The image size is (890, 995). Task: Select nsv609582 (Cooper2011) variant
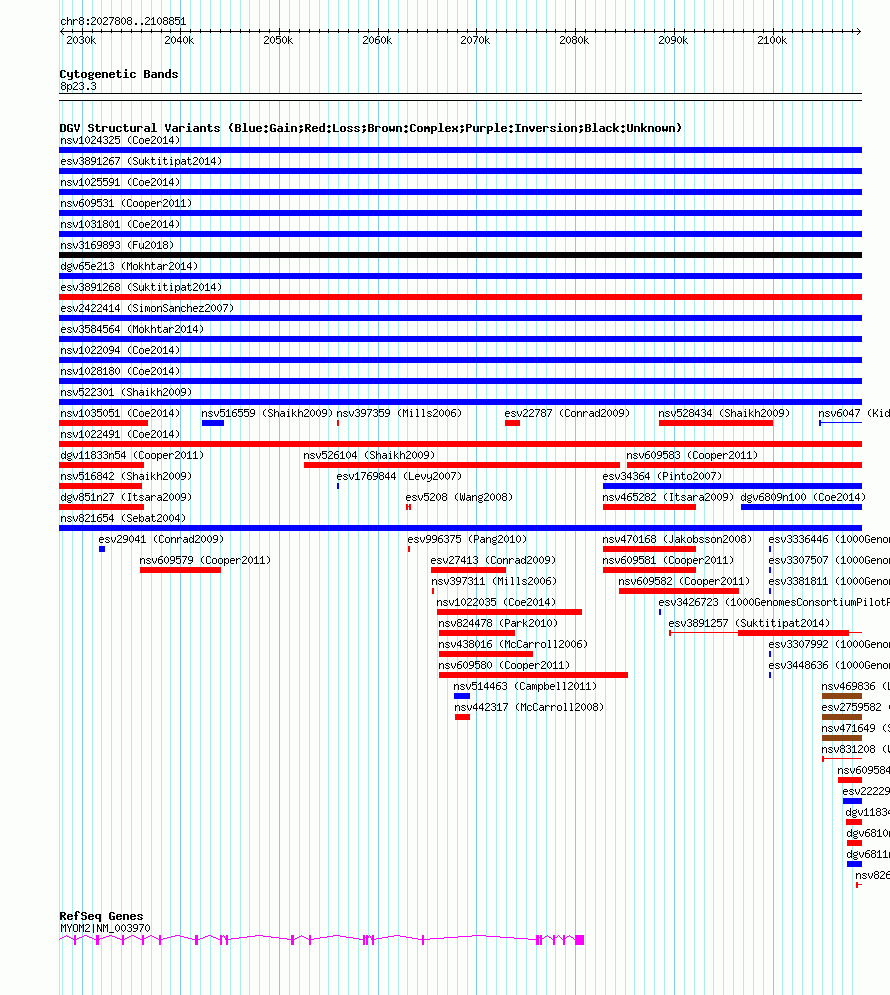(679, 591)
